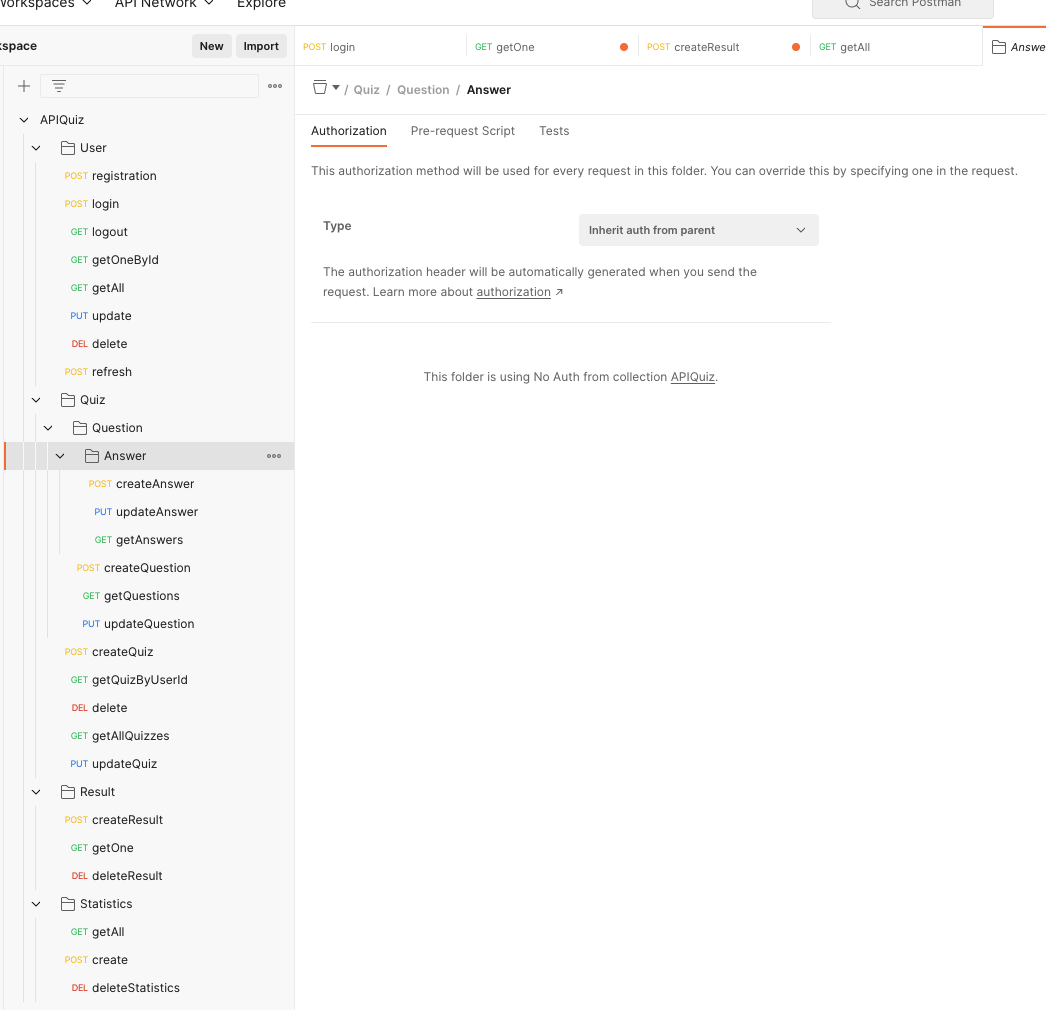Switch to the Tests tab

coord(554,130)
